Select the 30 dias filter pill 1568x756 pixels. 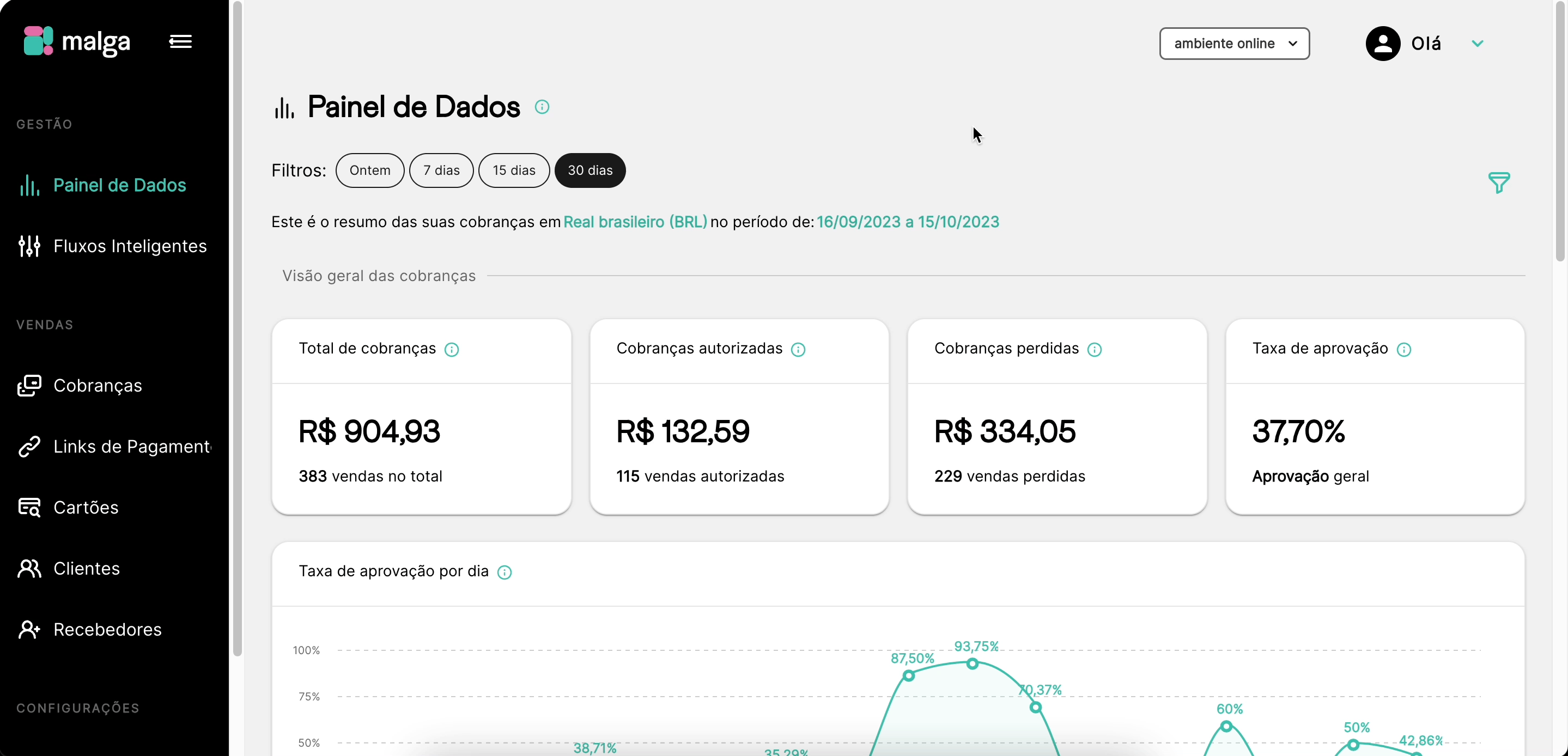[590, 170]
